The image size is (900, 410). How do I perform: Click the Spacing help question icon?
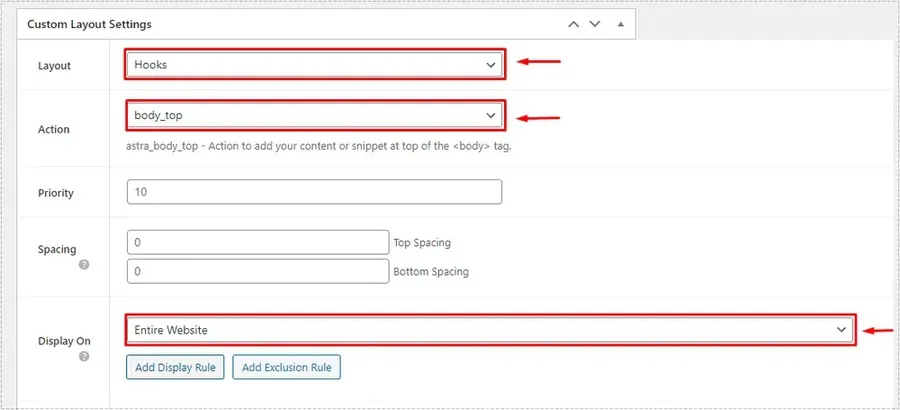tap(84, 265)
